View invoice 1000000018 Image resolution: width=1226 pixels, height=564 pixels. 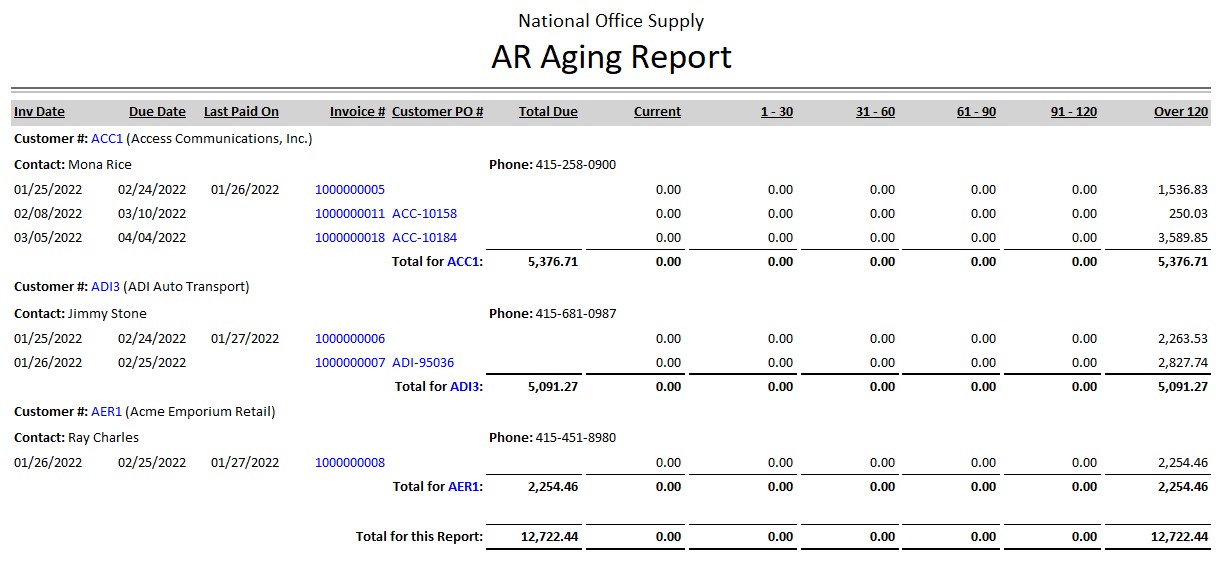[x=349, y=238]
